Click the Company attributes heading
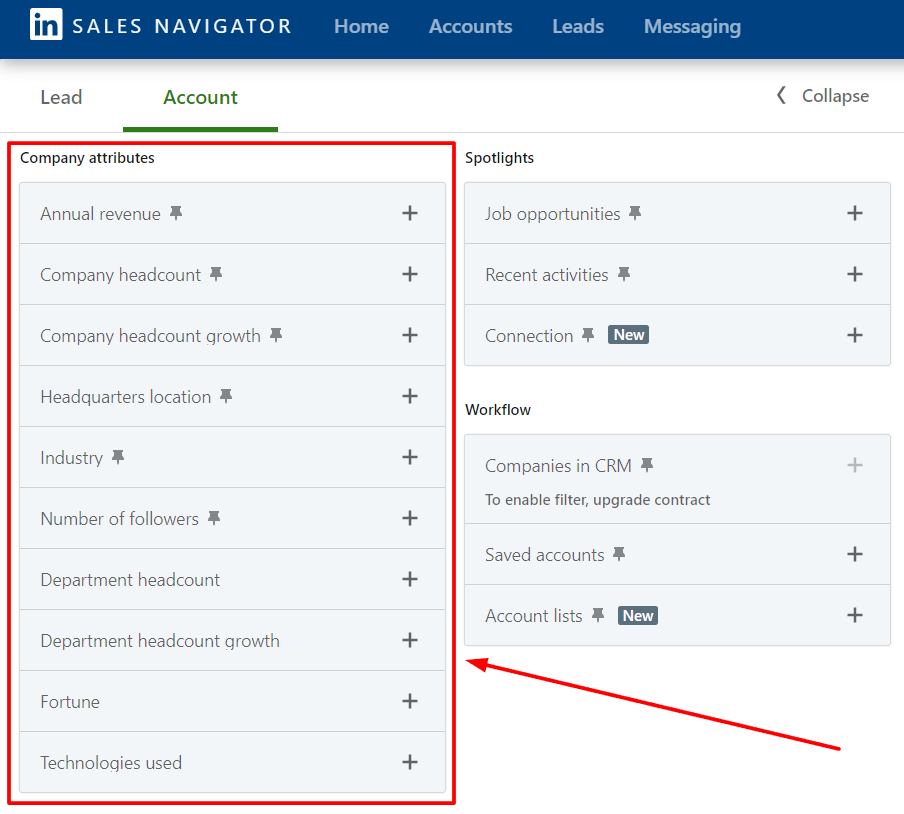Image resolution: width=904 pixels, height=814 pixels. pos(87,158)
